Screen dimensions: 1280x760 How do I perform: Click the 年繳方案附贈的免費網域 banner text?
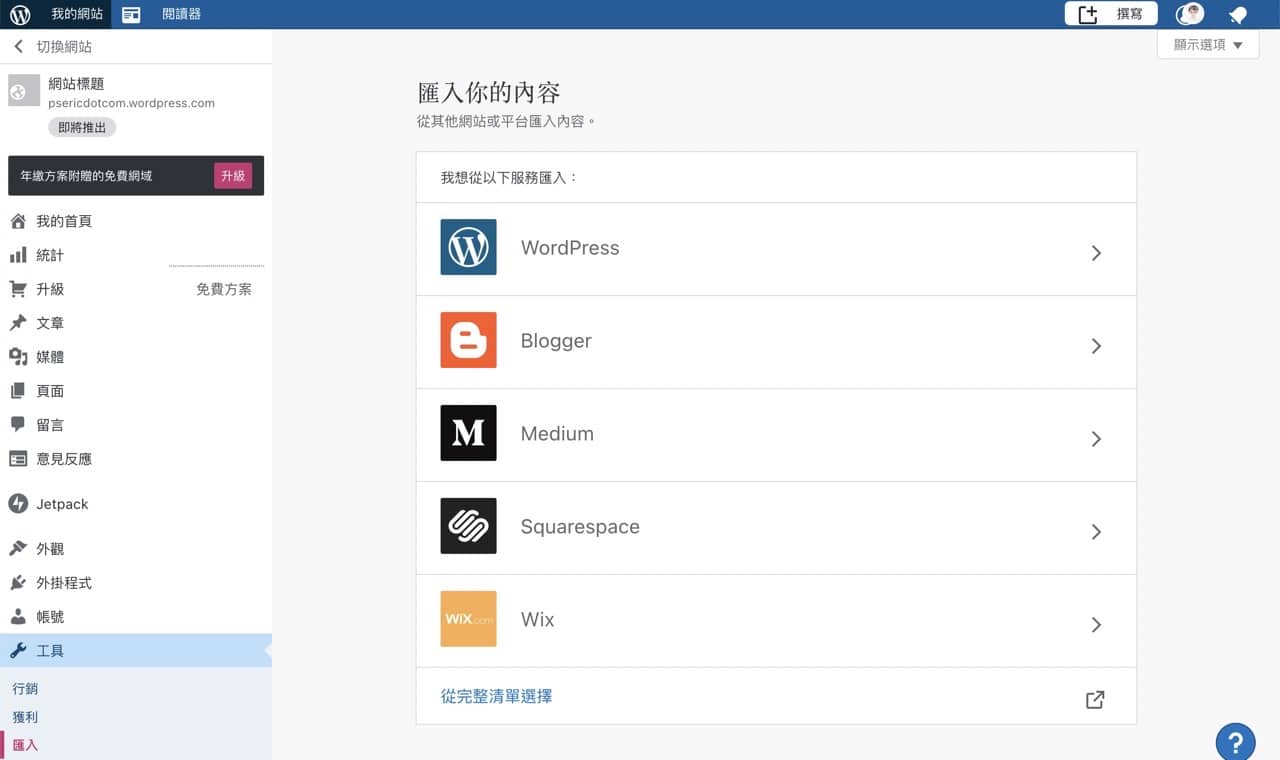86,176
